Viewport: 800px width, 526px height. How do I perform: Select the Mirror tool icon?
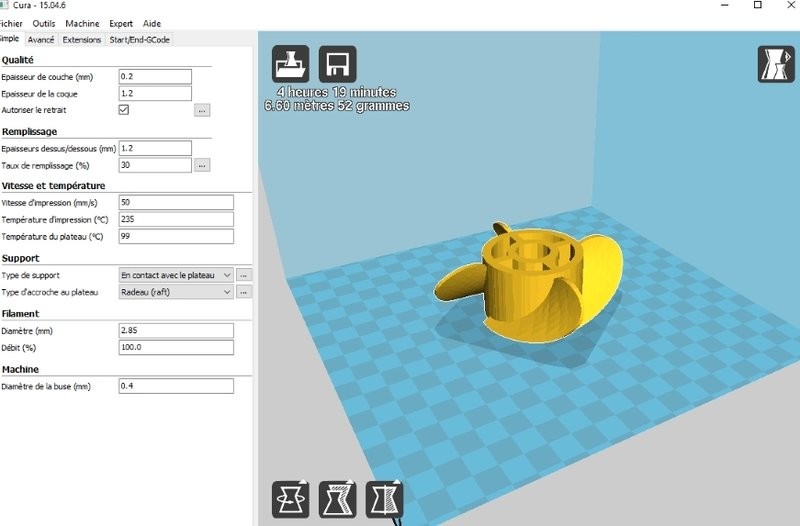click(383, 499)
